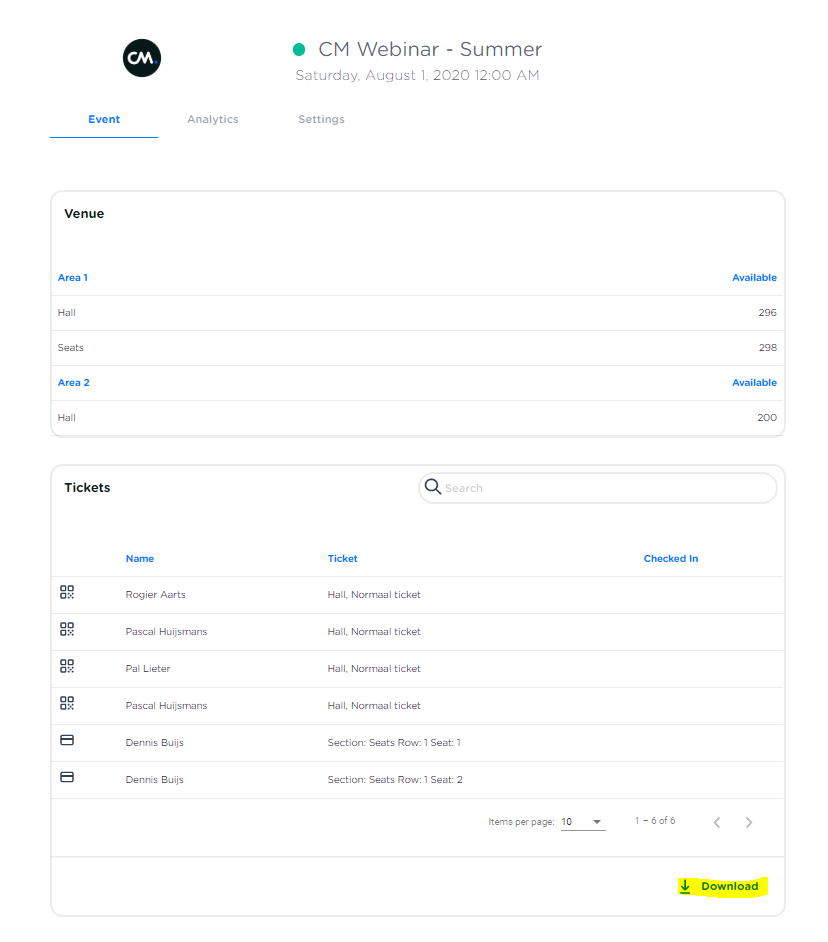
Task: Select the Area 1 Seats row
Action: (x=417, y=348)
